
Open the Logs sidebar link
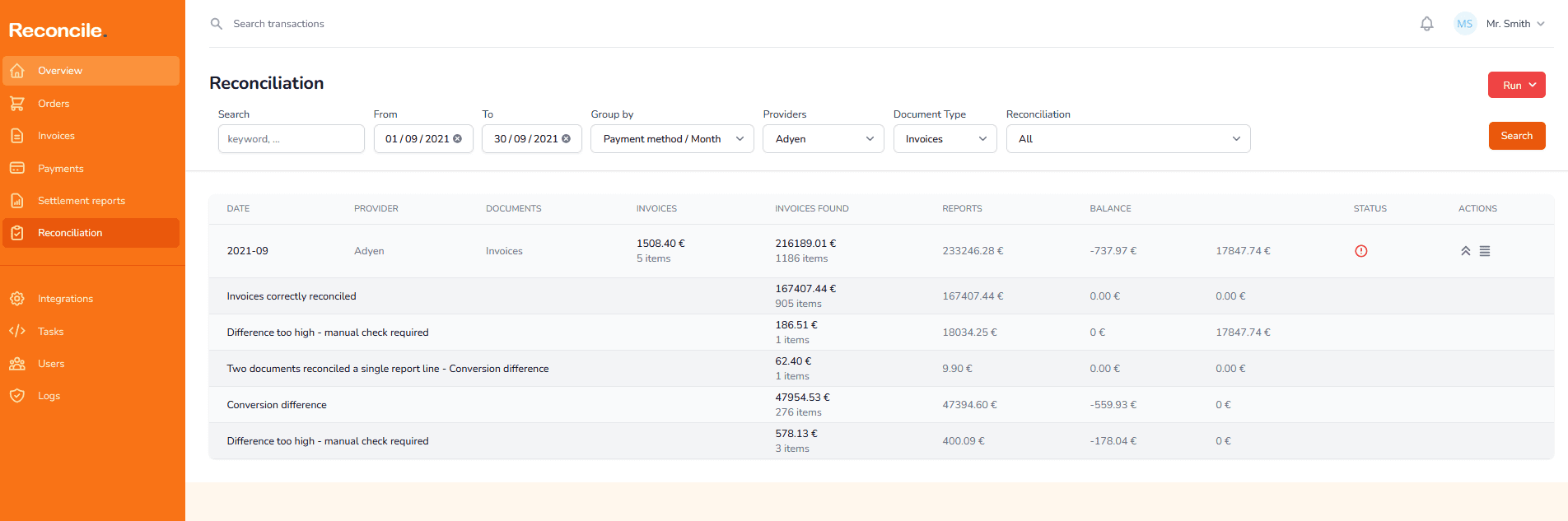[x=91, y=396]
